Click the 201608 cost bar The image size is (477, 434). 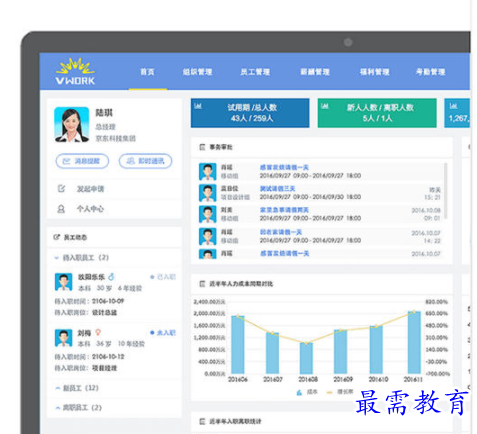click(306, 358)
